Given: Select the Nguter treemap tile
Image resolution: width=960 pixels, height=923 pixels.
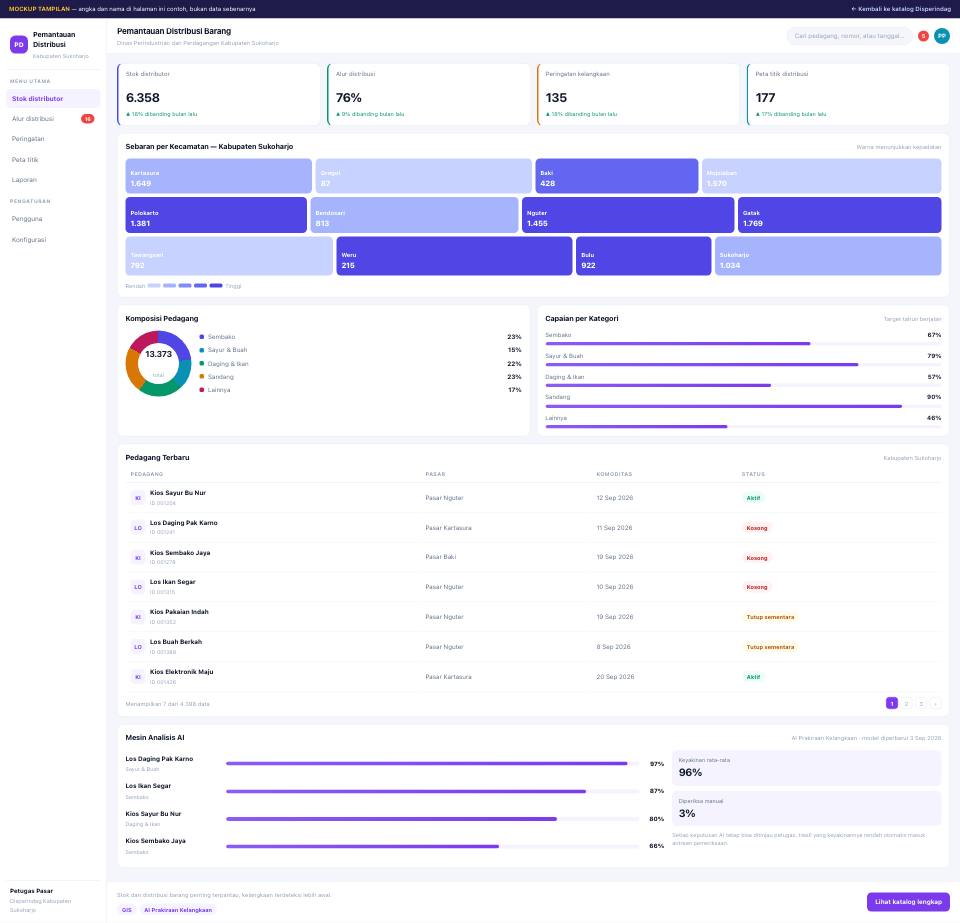Looking at the screenshot, I should point(628,215).
